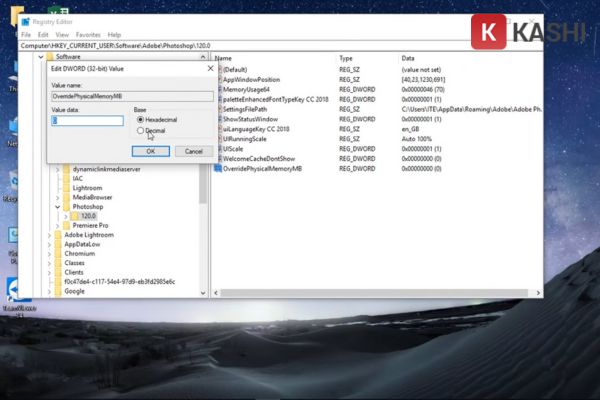
Task: Expand the dynamiclinkmediaserver tree node
Action: [59, 169]
